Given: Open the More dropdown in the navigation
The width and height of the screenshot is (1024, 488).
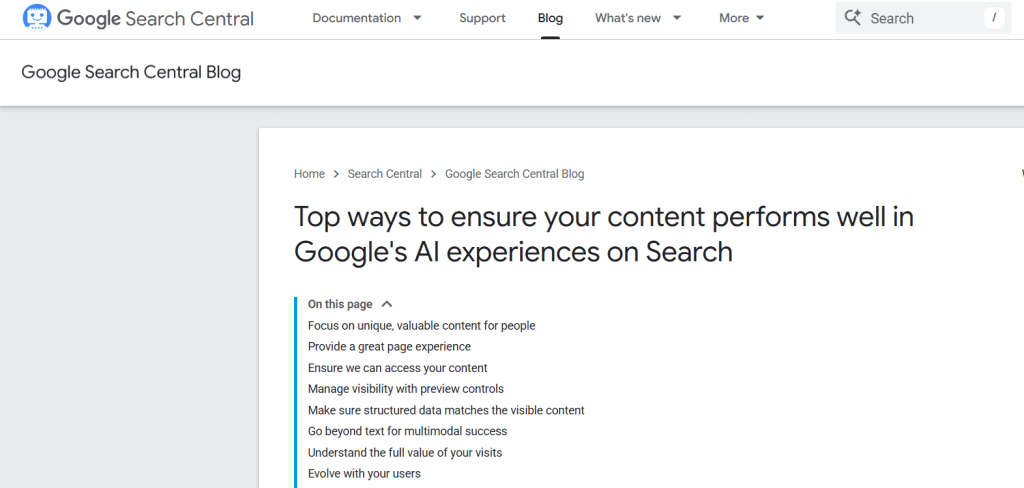Looking at the screenshot, I should point(741,18).
